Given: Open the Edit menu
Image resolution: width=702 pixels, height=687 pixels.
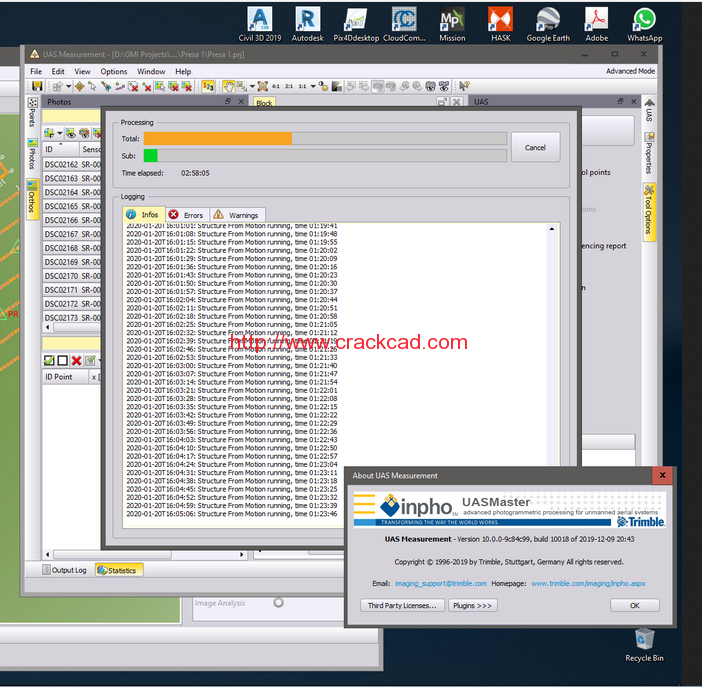Looking at the screenshot, I should tap(58, 72).
